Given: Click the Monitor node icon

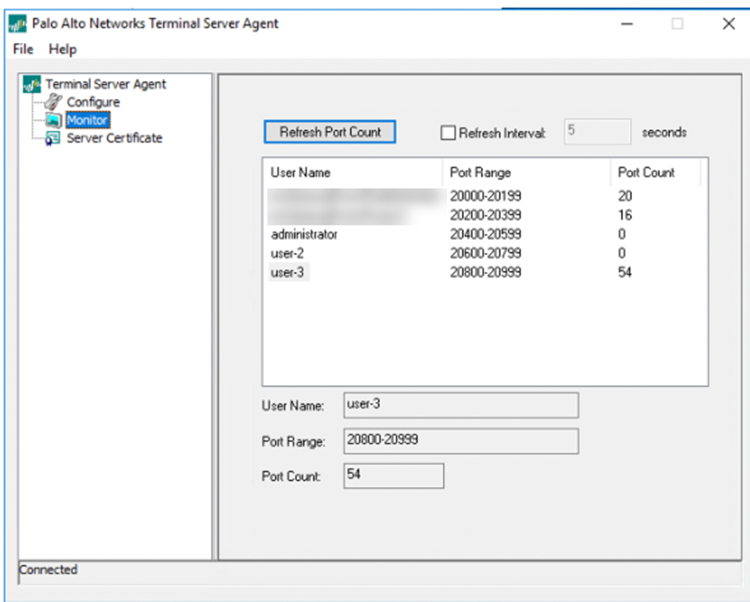Looking at the screenshot, I should [x=54, y=120].
